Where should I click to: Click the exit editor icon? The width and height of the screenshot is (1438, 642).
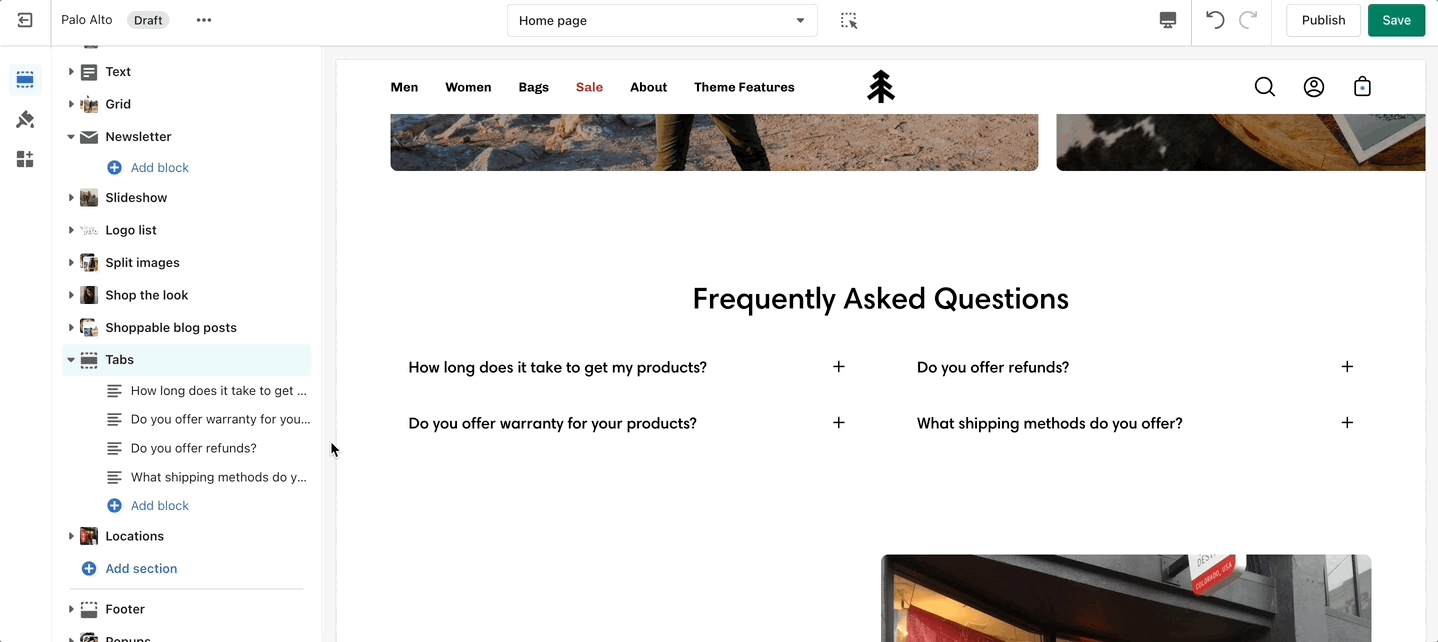[25, 20]
